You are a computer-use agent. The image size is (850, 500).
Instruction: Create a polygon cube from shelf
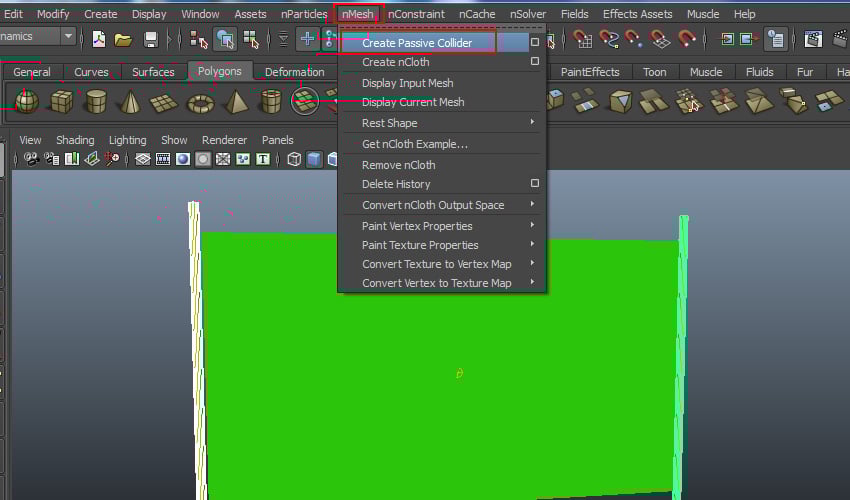(61, 101)
